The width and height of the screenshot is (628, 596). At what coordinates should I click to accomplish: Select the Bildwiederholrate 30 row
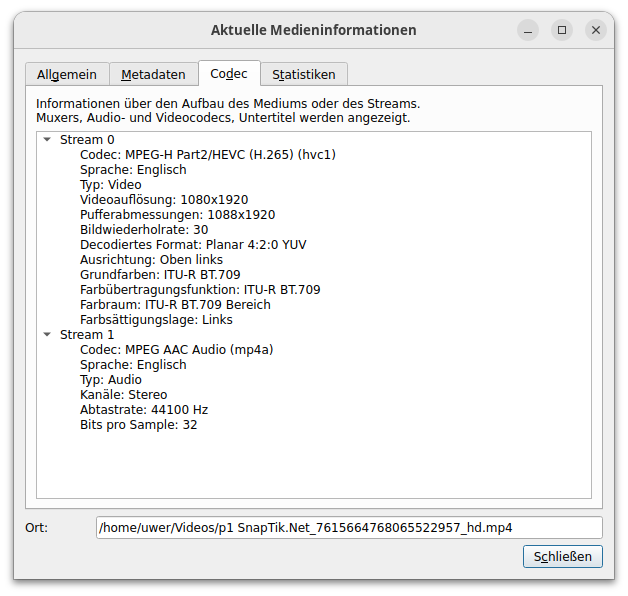click(144, 230)
